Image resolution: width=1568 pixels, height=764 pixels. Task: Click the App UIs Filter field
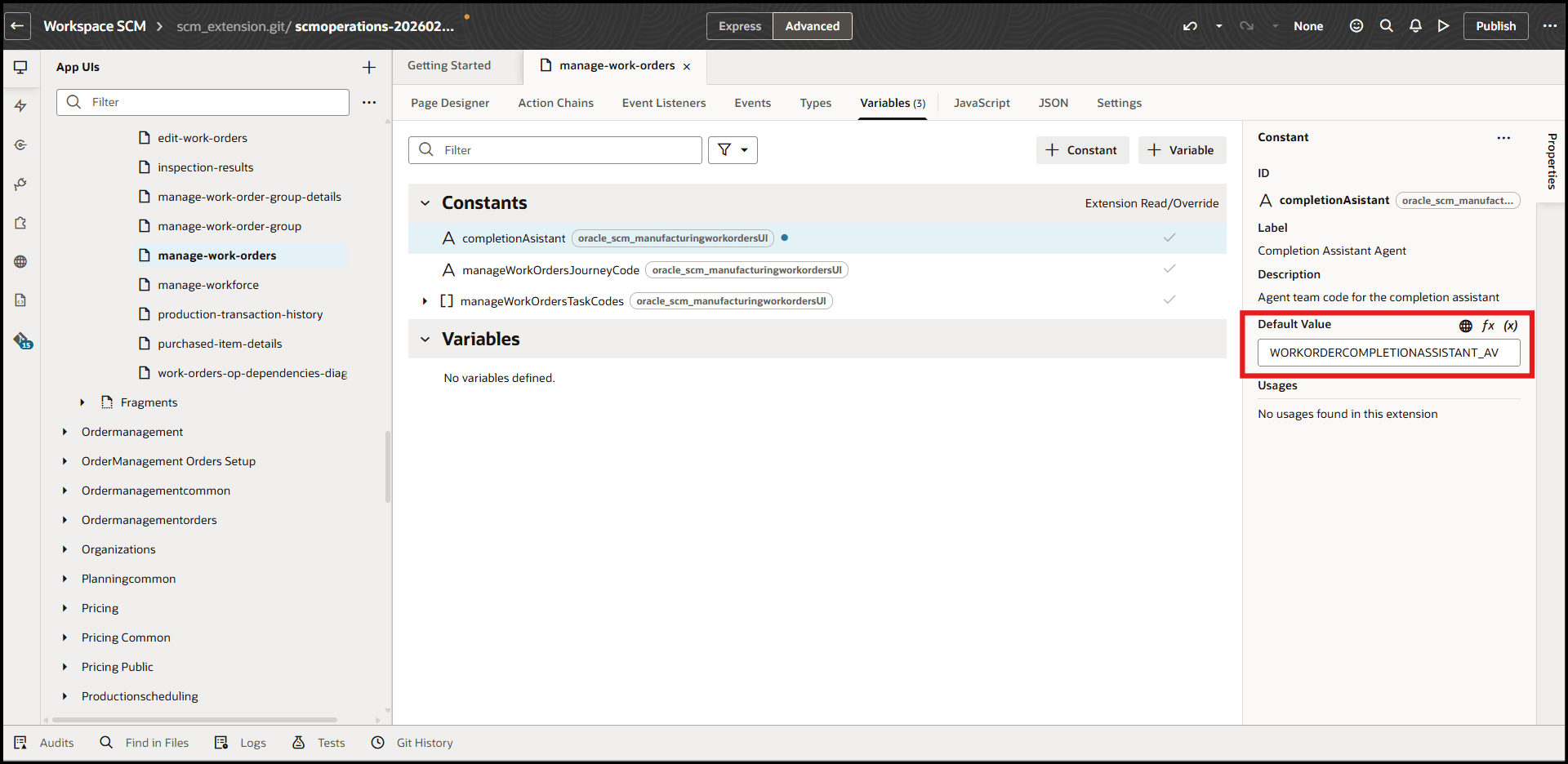[203, 102]
